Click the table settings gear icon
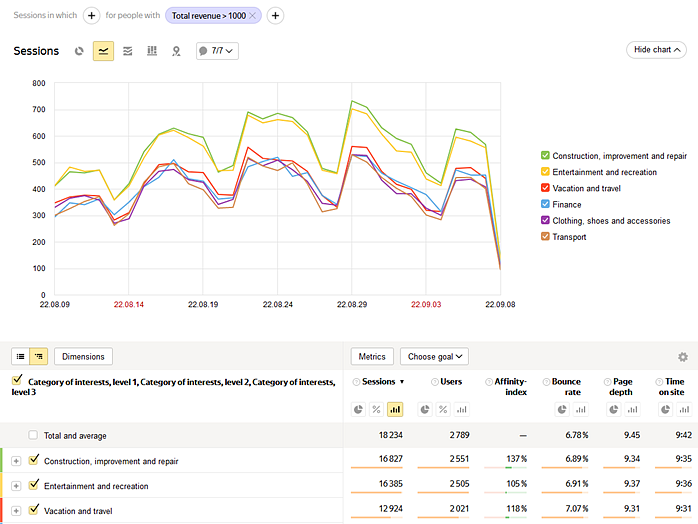This screenshot has height=524, width=698. 683,357
